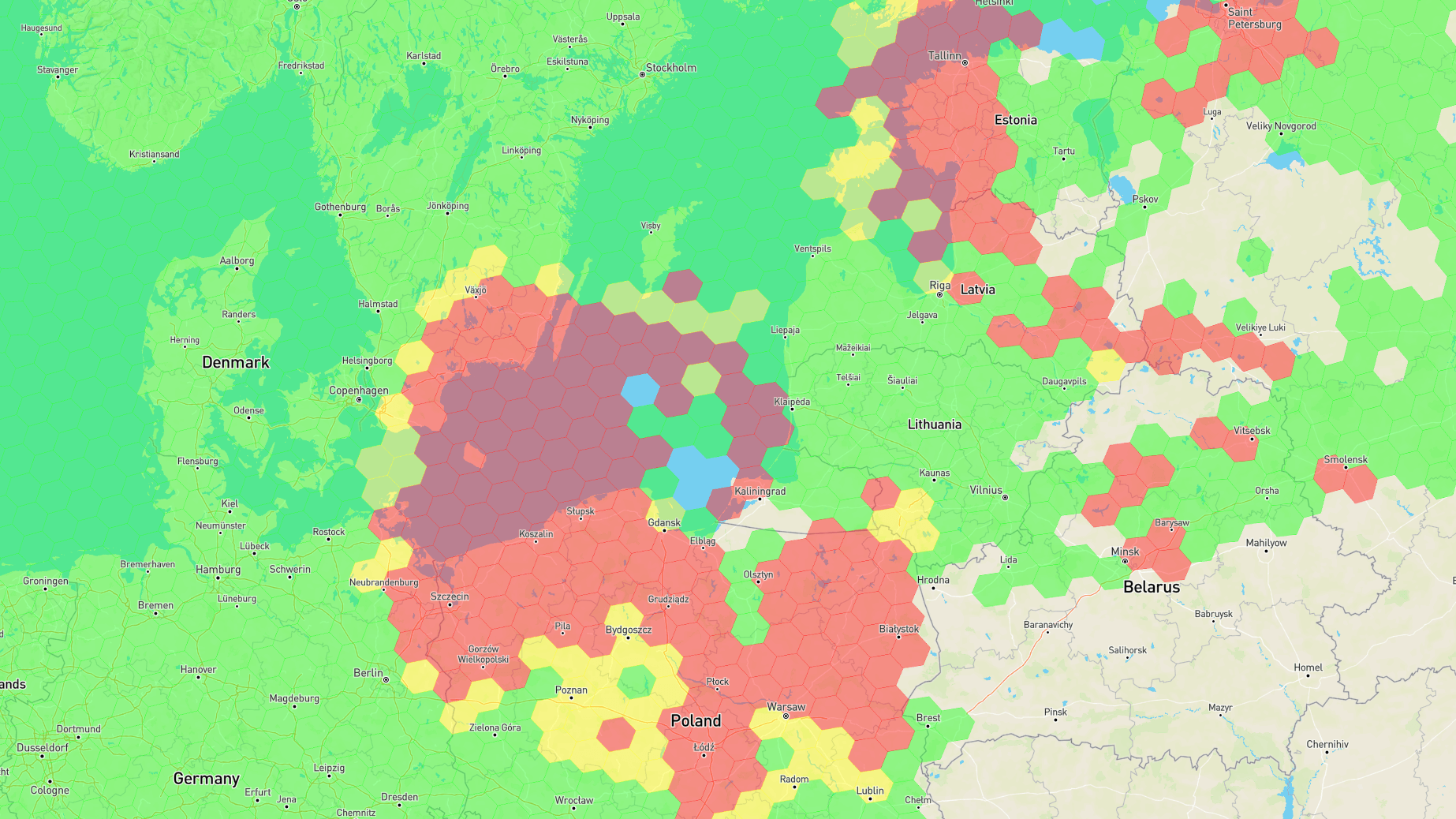Click the Berlin city label
This screenshot has width=1456, height=819.
tap(368, 673)
